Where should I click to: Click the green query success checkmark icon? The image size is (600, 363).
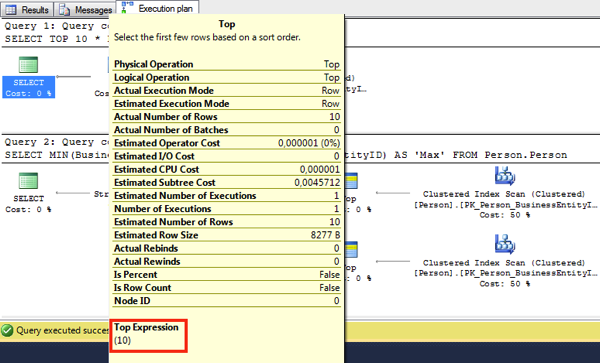[7, 330]
